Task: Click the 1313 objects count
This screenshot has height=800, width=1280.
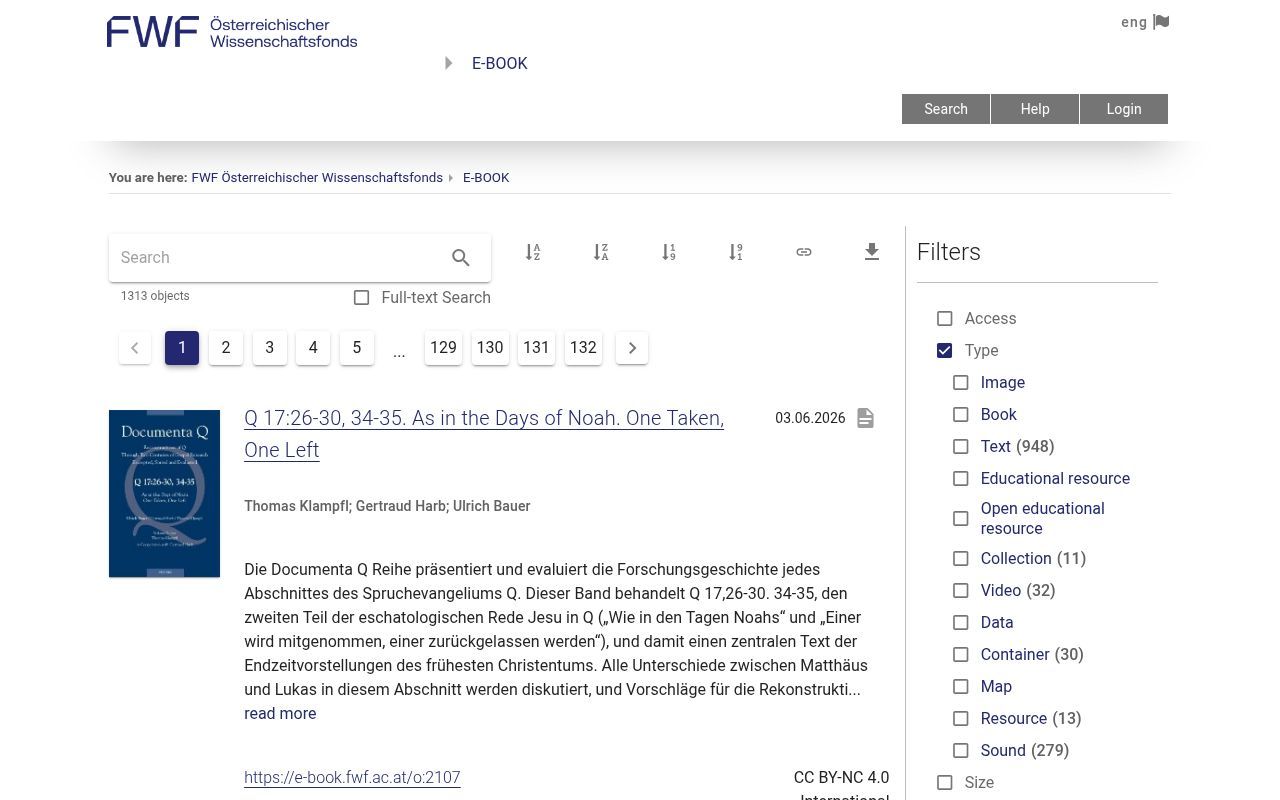Action: [x=155, y=296]
